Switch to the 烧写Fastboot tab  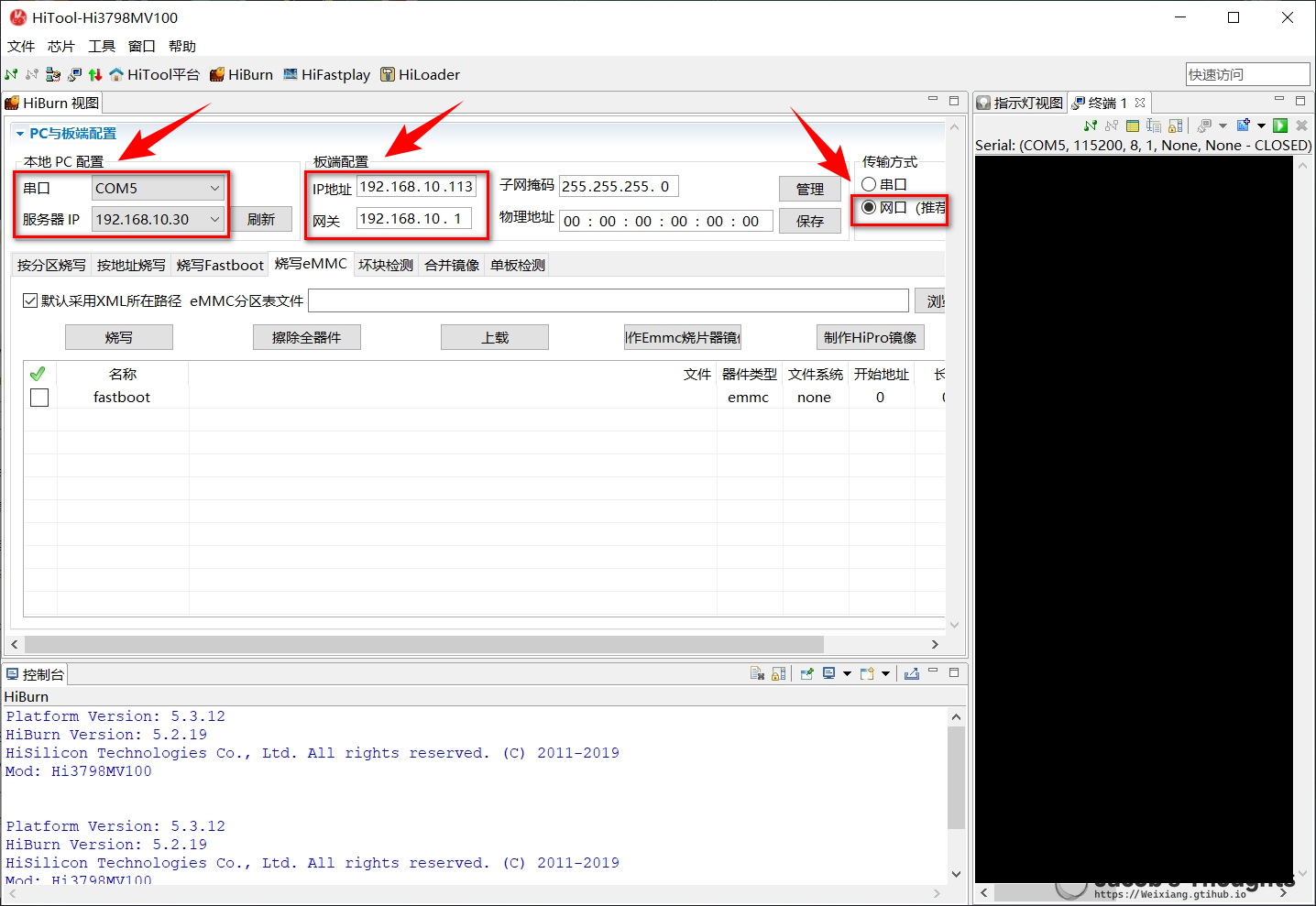[x=220, y=266]
